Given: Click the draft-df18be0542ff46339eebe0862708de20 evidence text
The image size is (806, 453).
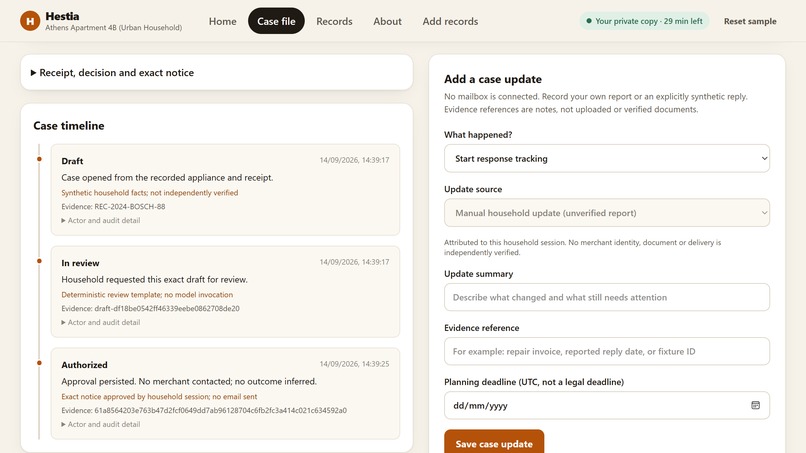Looking at the screenshot, I should 167,309.
